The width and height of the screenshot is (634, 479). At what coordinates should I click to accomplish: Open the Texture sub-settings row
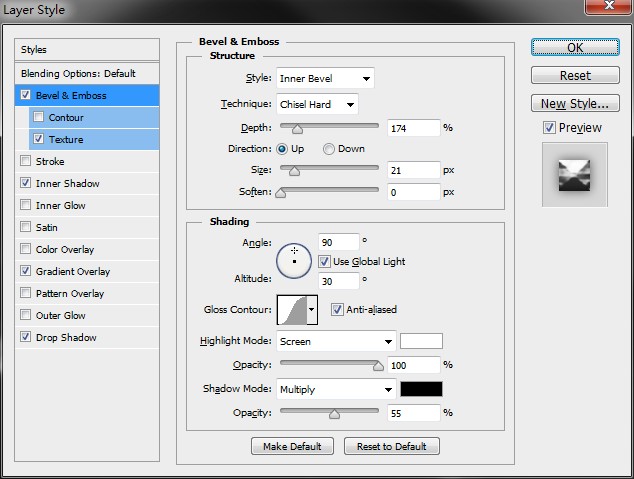pos(94,139)
